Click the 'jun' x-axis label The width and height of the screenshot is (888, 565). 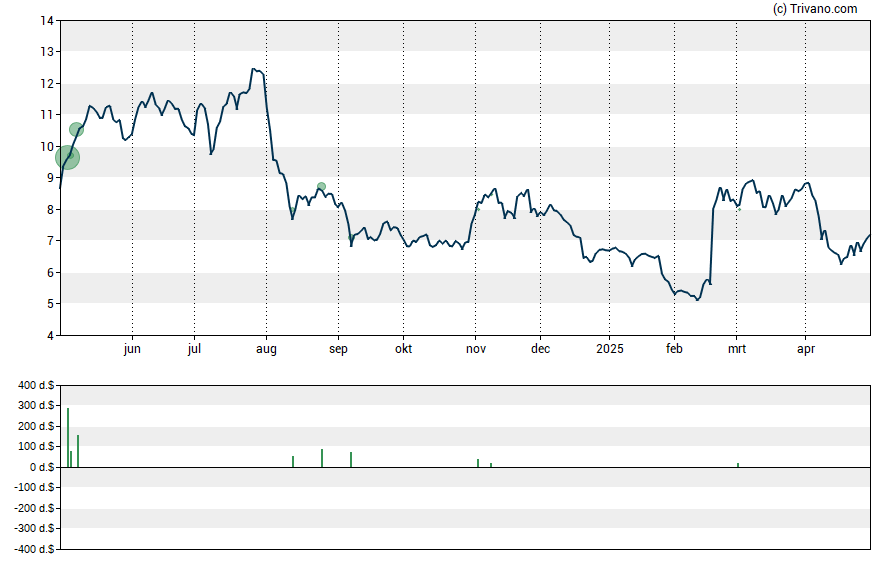(x=132, y=349)
